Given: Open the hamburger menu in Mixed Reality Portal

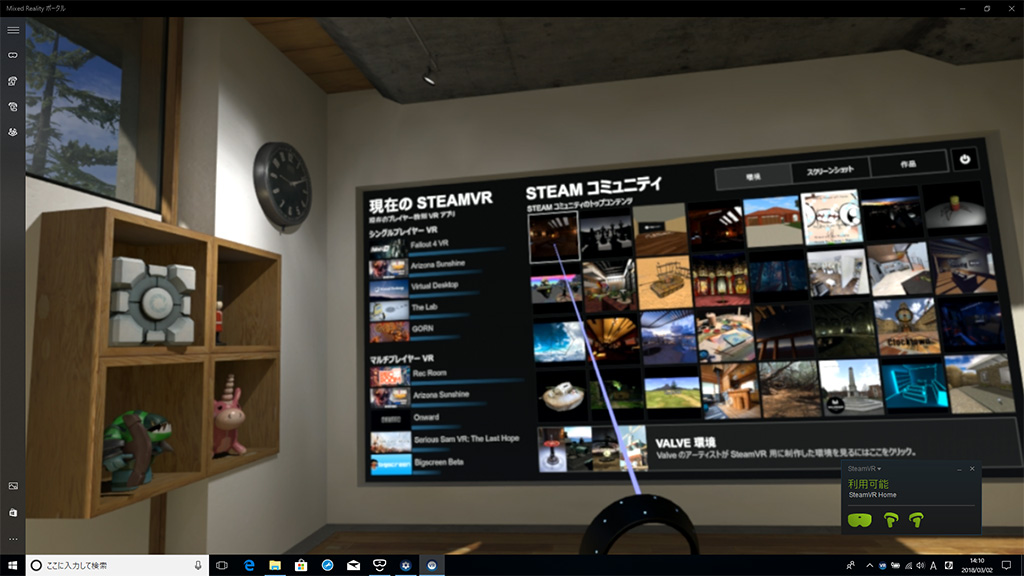Looking at the screenshot, I should (13, 30).
